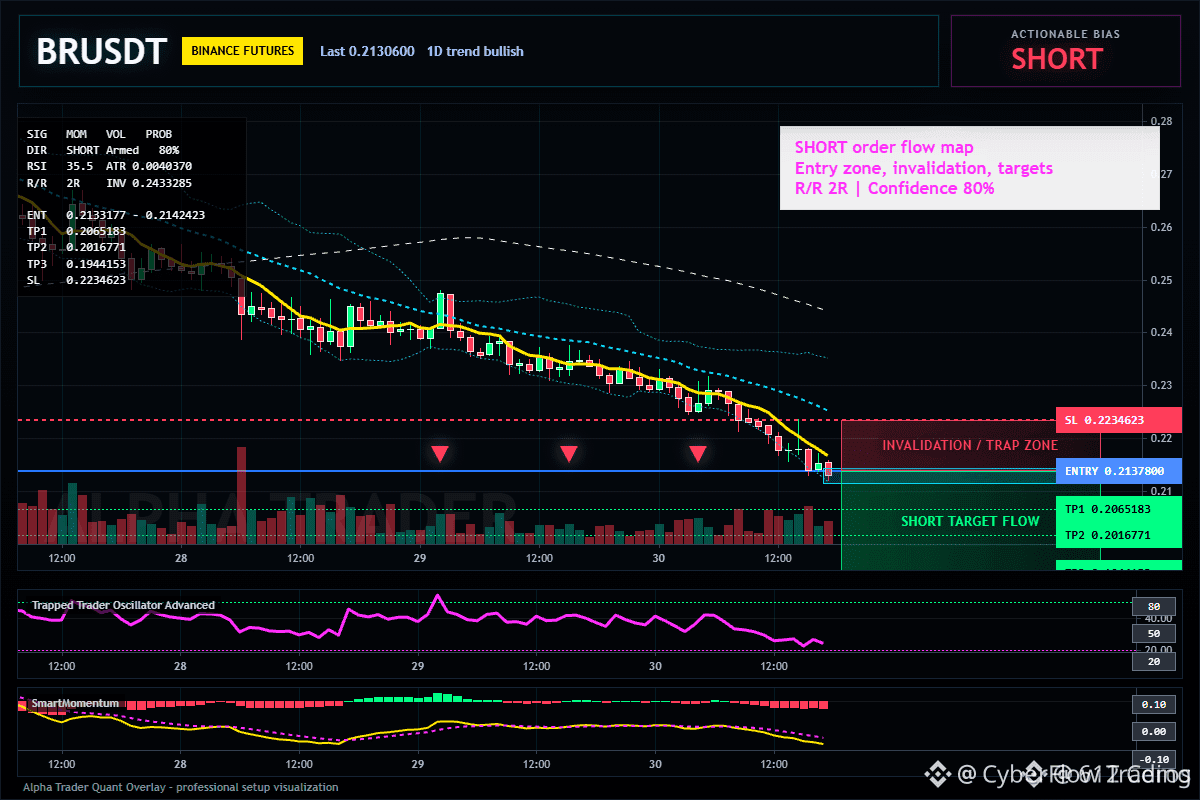This screenshot has width=1200, height=800.
Task: Click the tall green candle at date 29
Action: [440, 309]
